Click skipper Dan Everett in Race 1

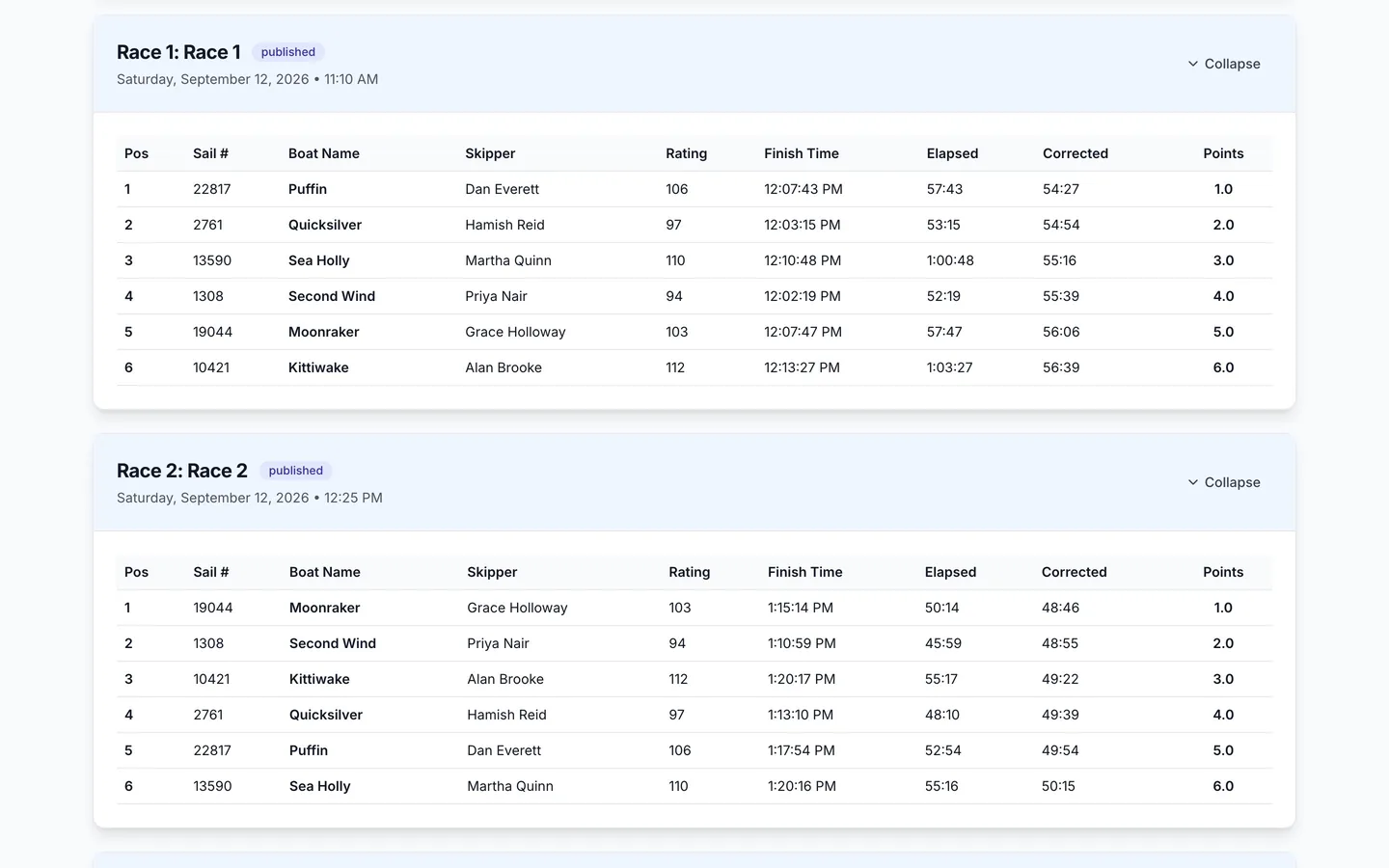point(502,189)
